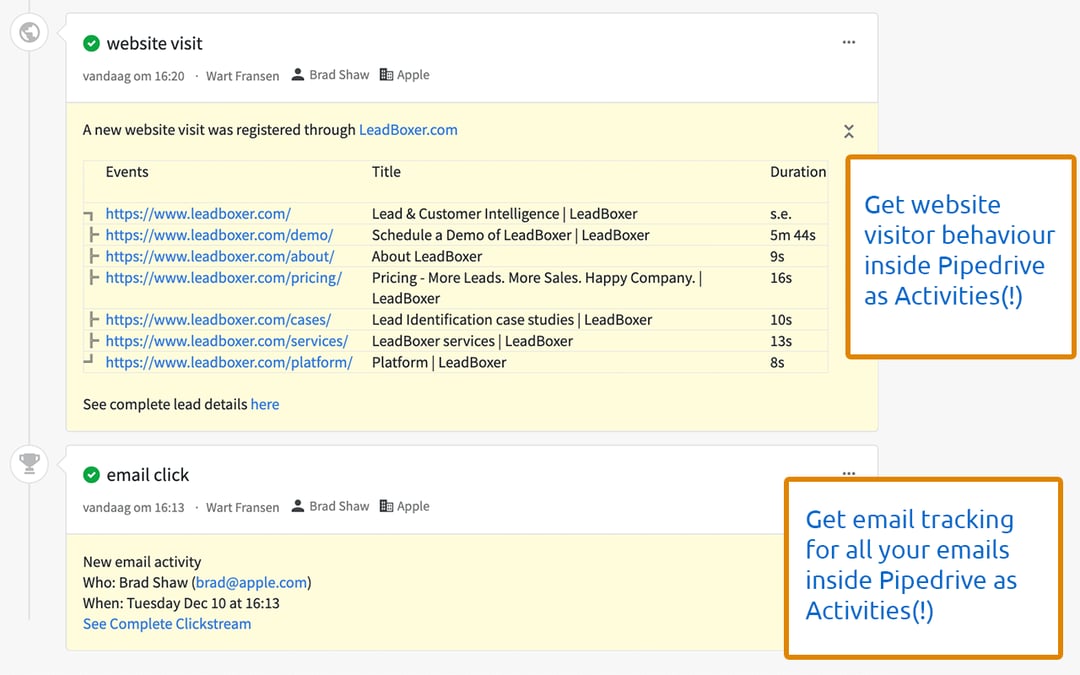Click the brad@apple.com email link
1080x675 pixels.
tap(251, 583)
